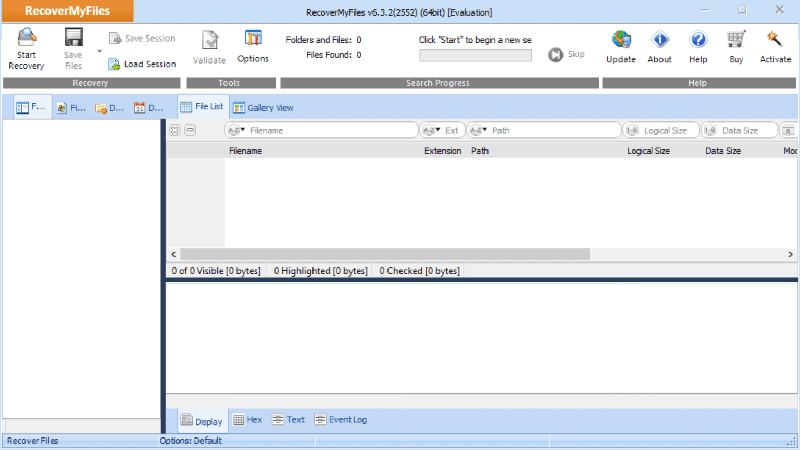Open the Filename filter A-Z dropdown
This screenshot has height=450, width=800.
click(x=236, y=130)
